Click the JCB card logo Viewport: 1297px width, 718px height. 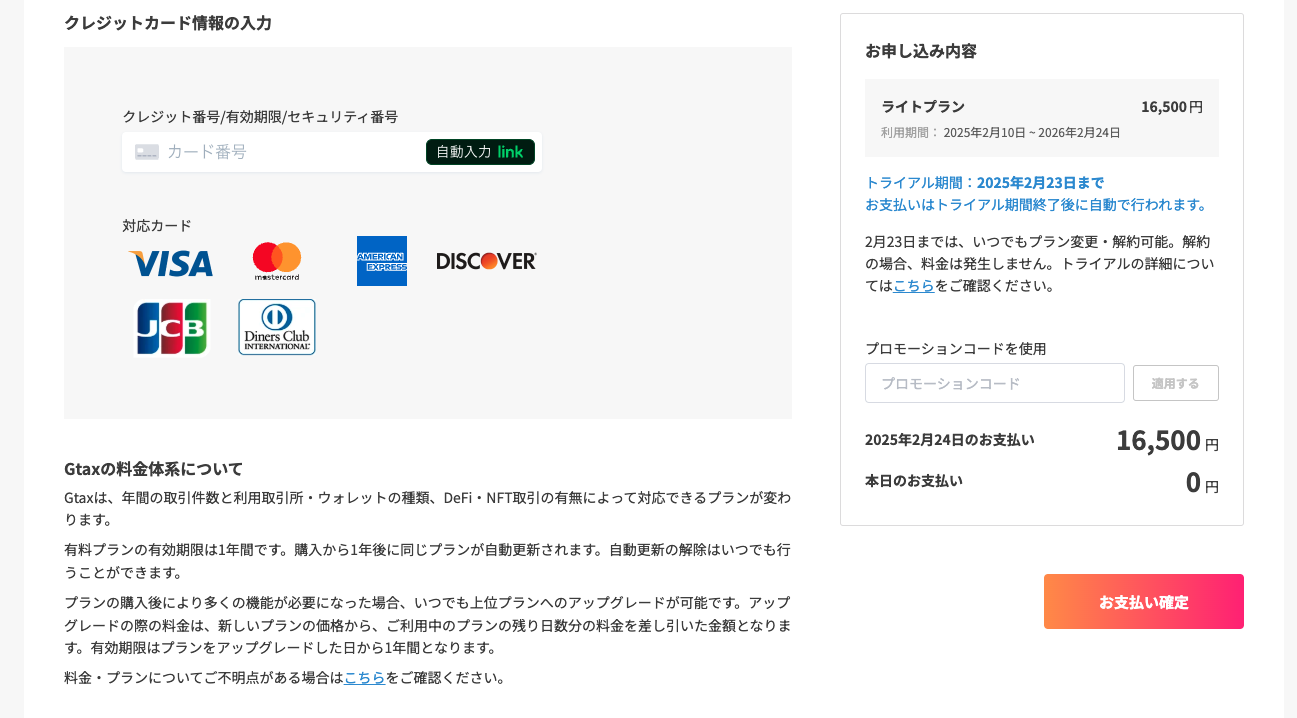point(172,328)
